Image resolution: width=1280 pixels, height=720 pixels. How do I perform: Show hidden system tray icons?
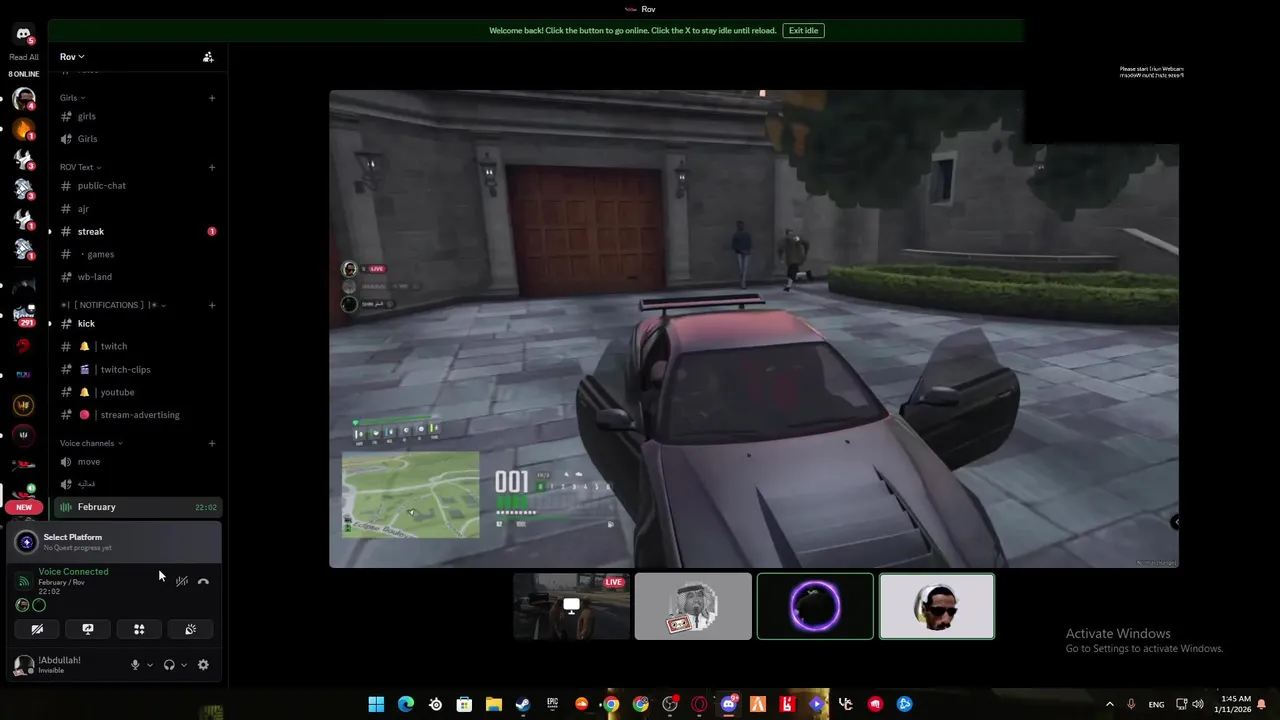[1109, 704]
